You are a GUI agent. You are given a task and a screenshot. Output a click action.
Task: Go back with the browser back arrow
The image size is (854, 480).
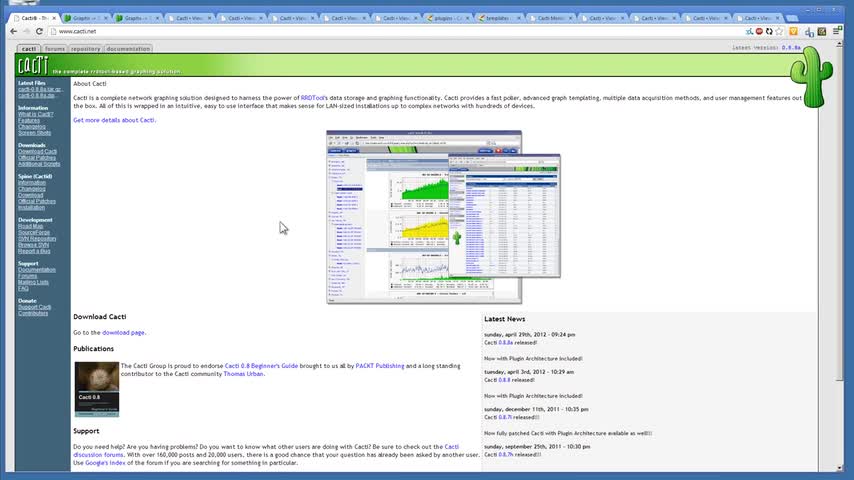click(14, 32)
